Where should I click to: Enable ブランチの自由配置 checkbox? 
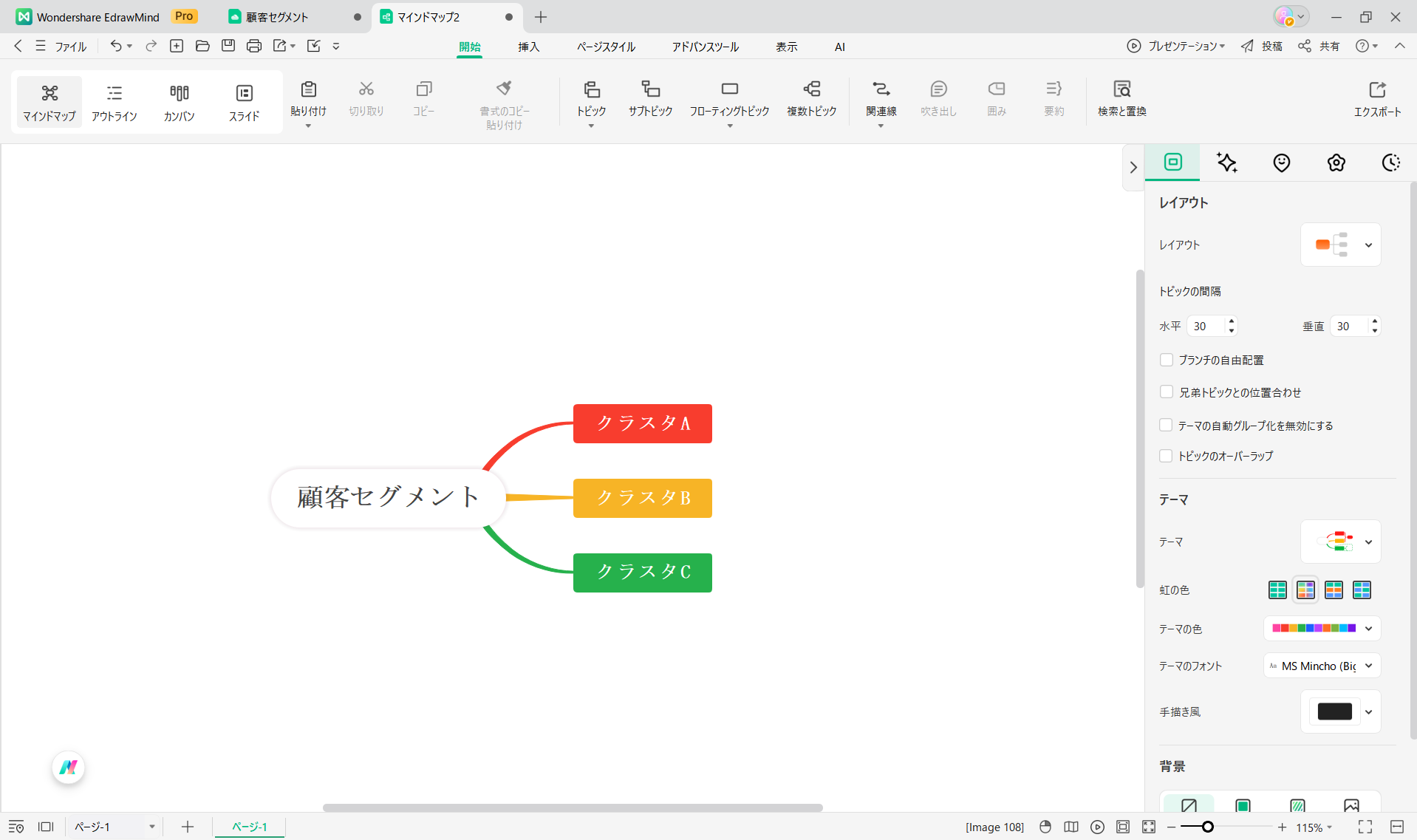(1166, 360)
